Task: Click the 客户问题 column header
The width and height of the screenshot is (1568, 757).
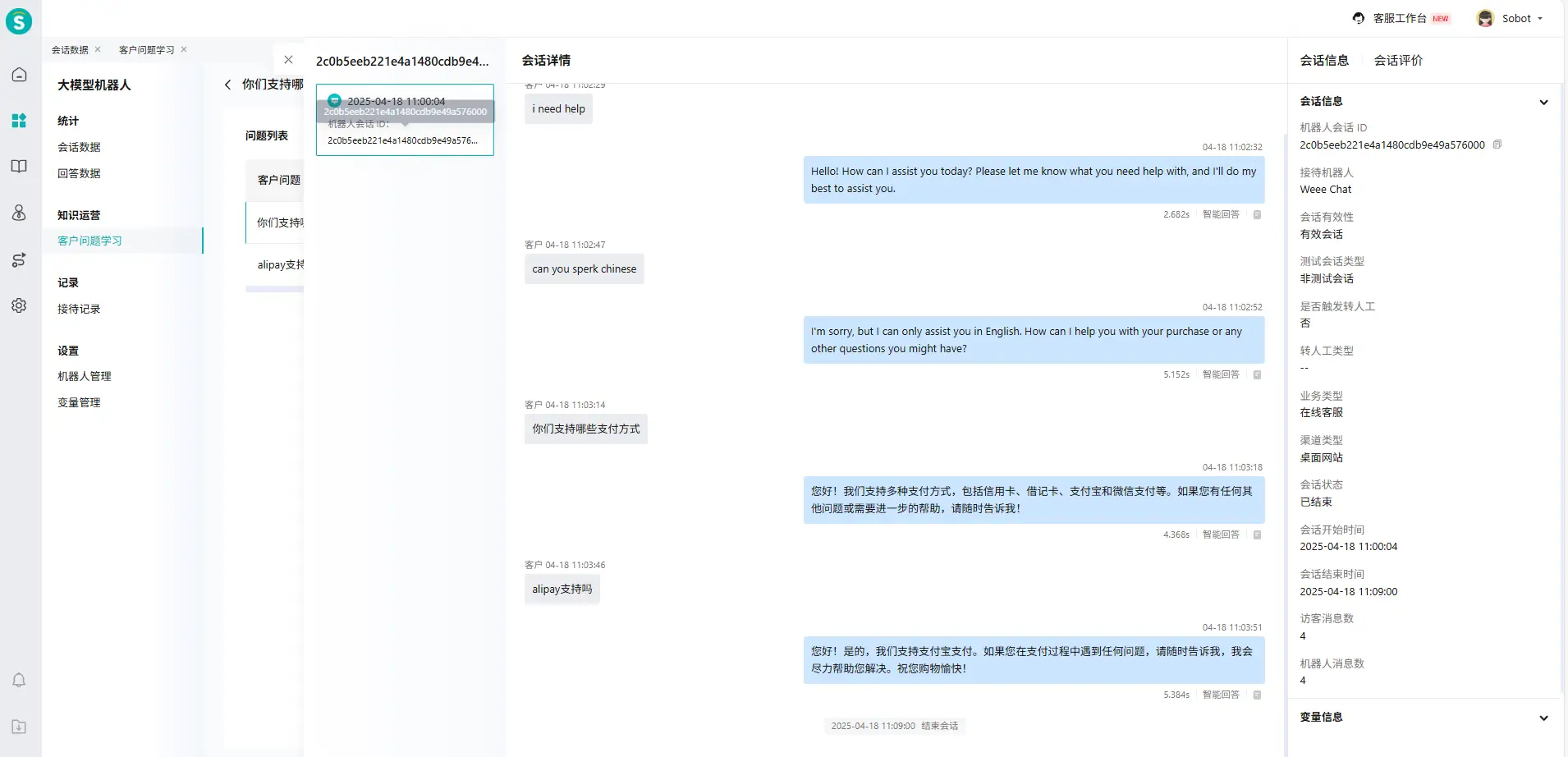Action: point(279,180)
